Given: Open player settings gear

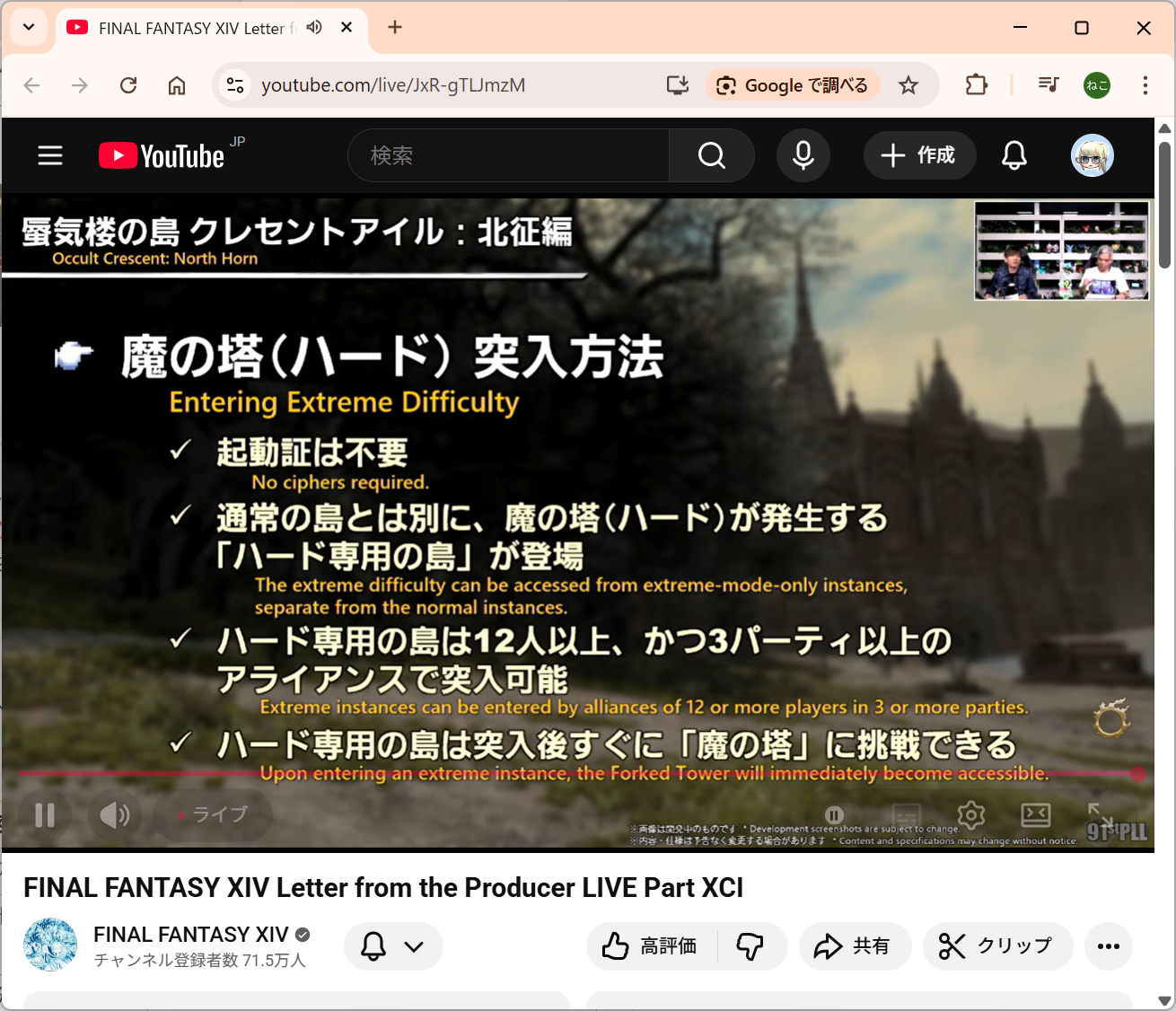Looking at the screenshot, I should (970, 815).
